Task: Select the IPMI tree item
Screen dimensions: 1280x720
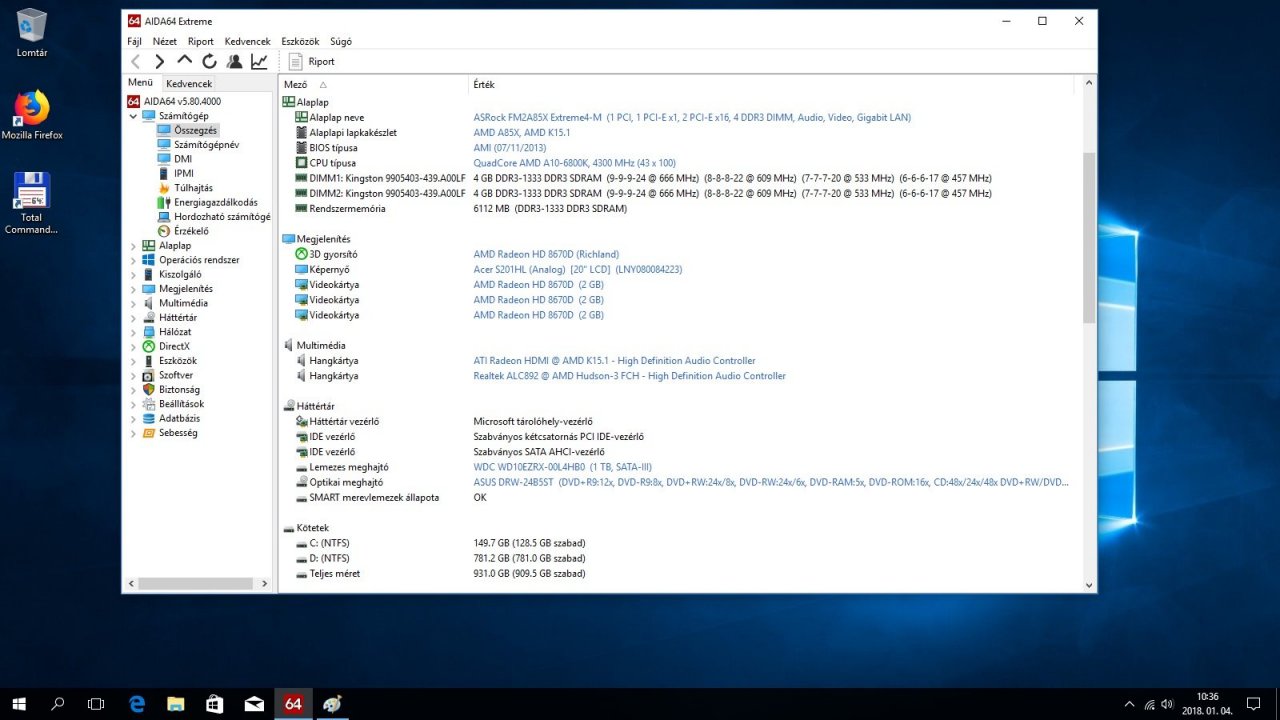Action: pyautogui.click(x=184, y=173)
